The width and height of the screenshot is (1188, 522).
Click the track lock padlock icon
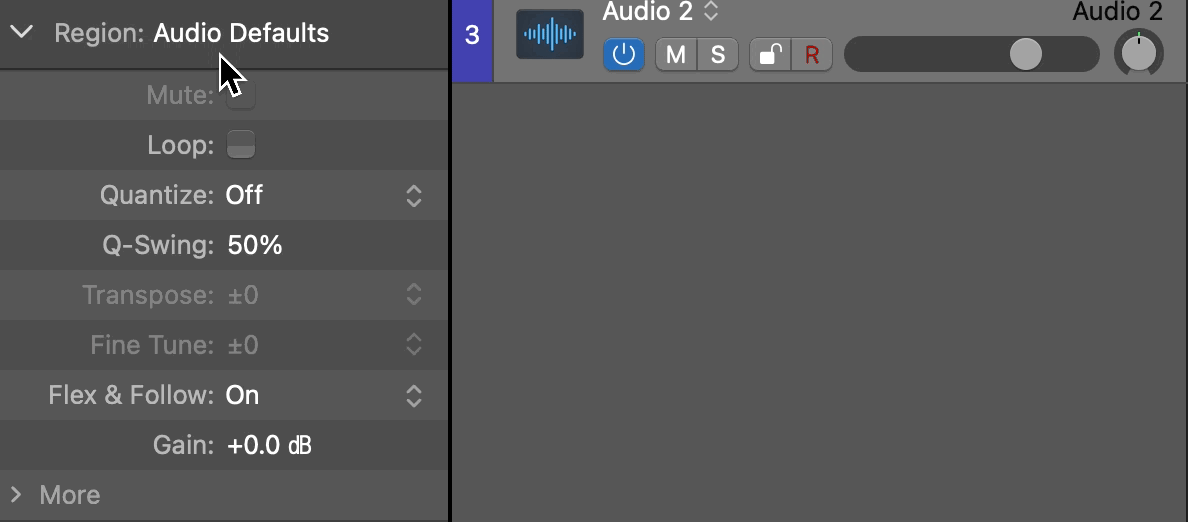[770, 55]
